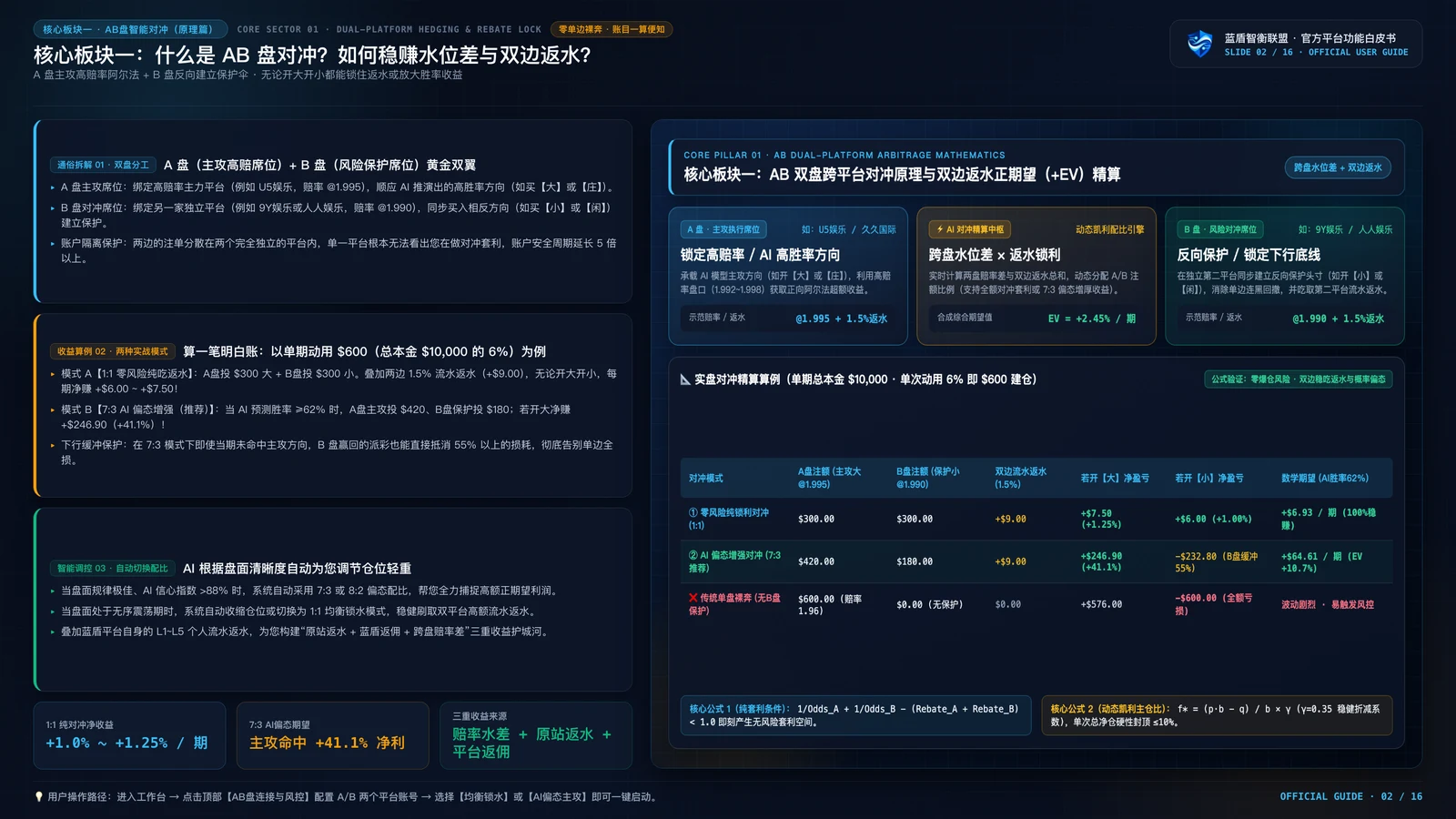The height and width of the screenshot is (819, 1456).
Task: Click the EV = +2.45% / 期 value
Action: 1091,318
